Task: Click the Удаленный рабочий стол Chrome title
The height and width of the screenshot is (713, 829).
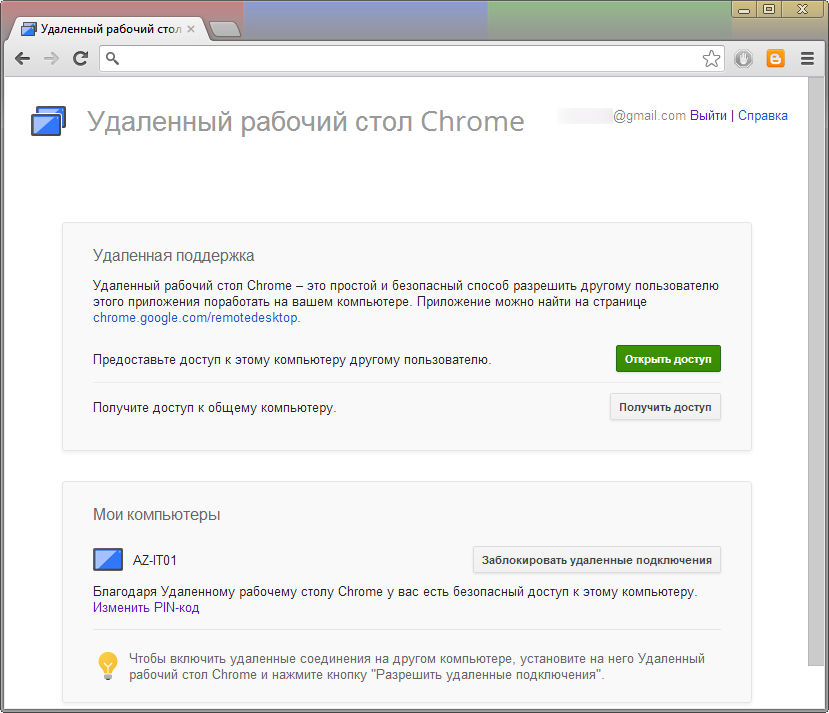Action: click(306, 122)
